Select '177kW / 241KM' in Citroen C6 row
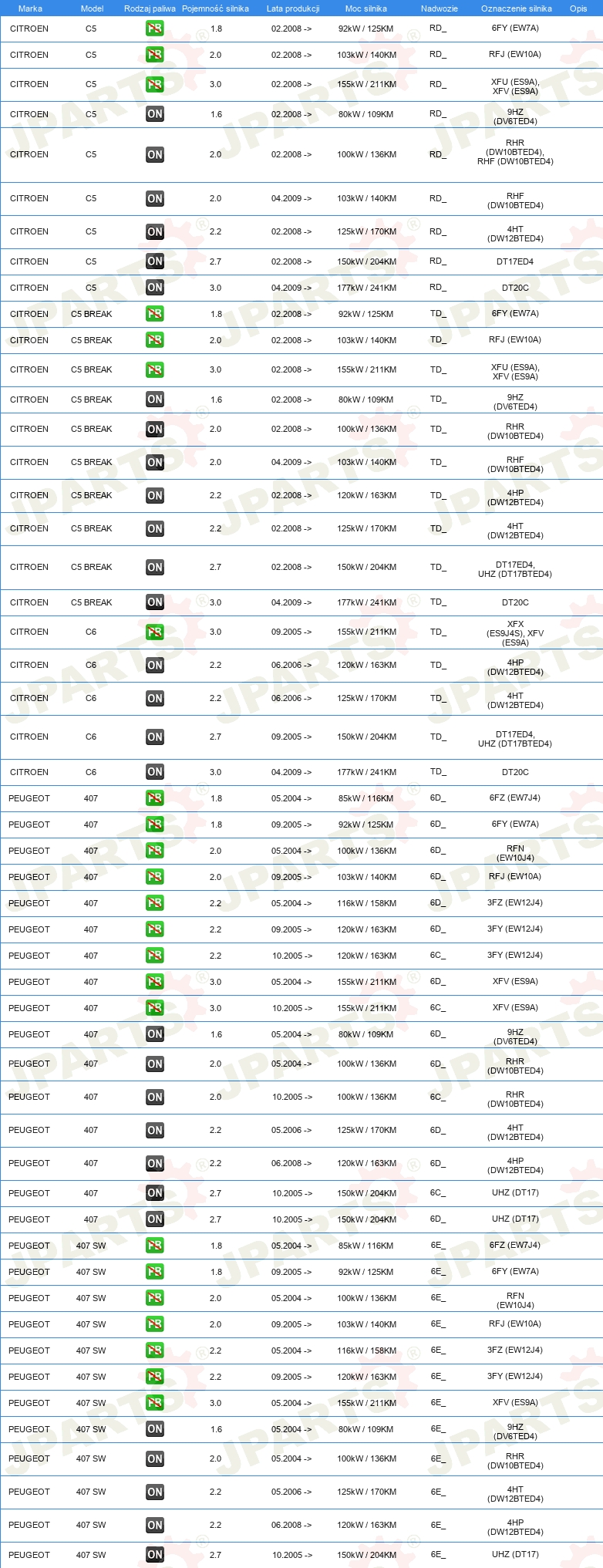 366,772
